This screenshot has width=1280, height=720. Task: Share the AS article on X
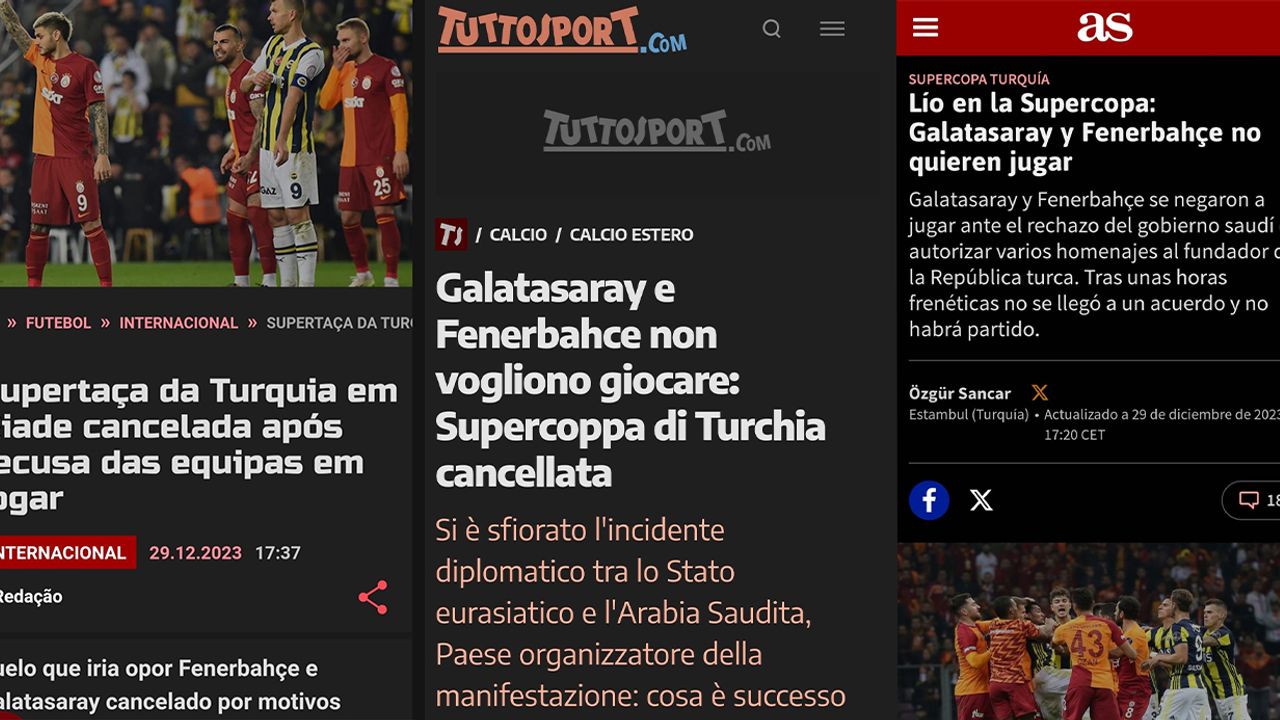(981, 500)
